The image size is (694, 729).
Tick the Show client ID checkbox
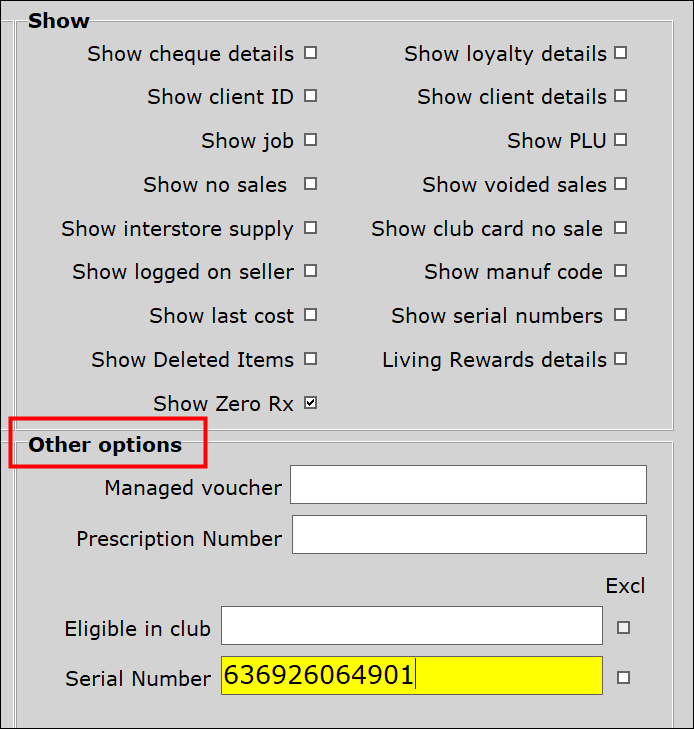[x=311, y=96]
